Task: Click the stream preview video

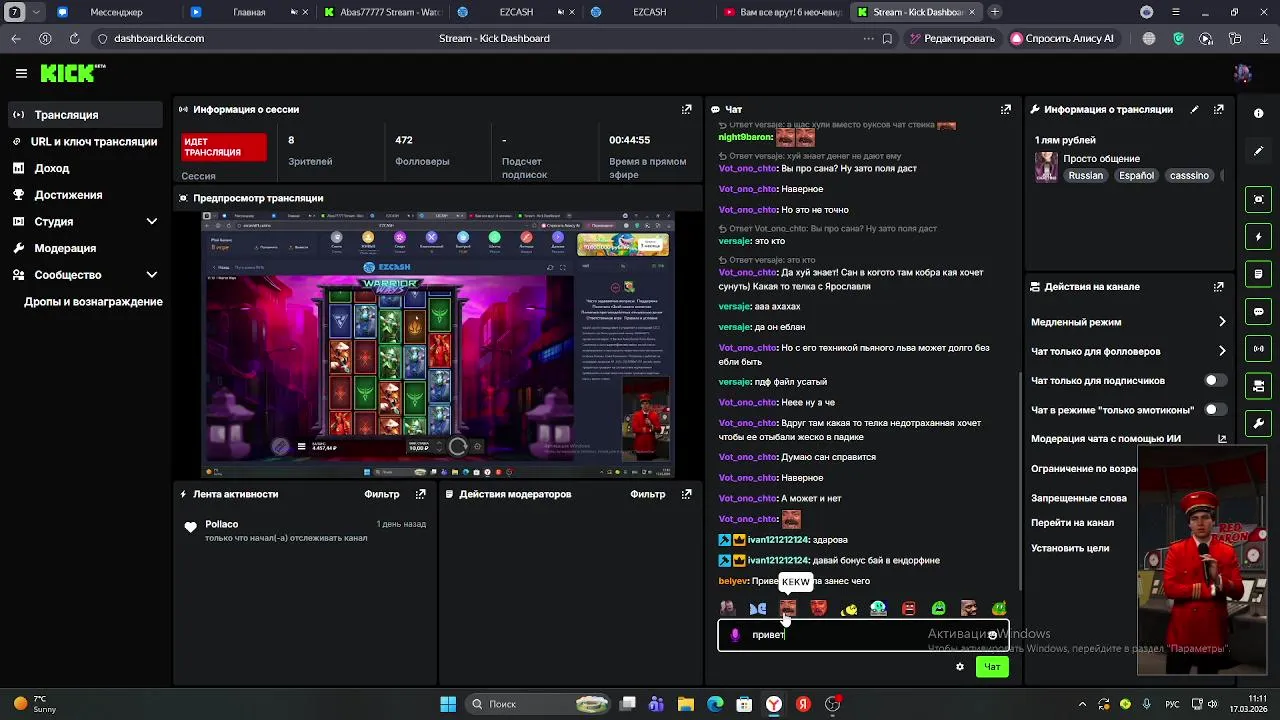Action: 438,345
